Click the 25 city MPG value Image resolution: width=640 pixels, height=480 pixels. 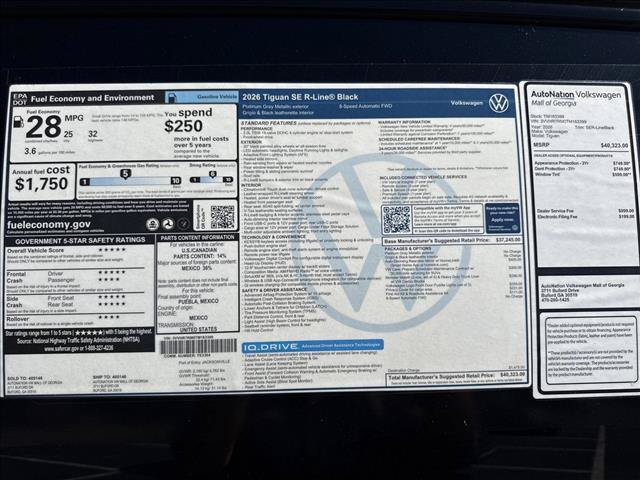(68, 134)
